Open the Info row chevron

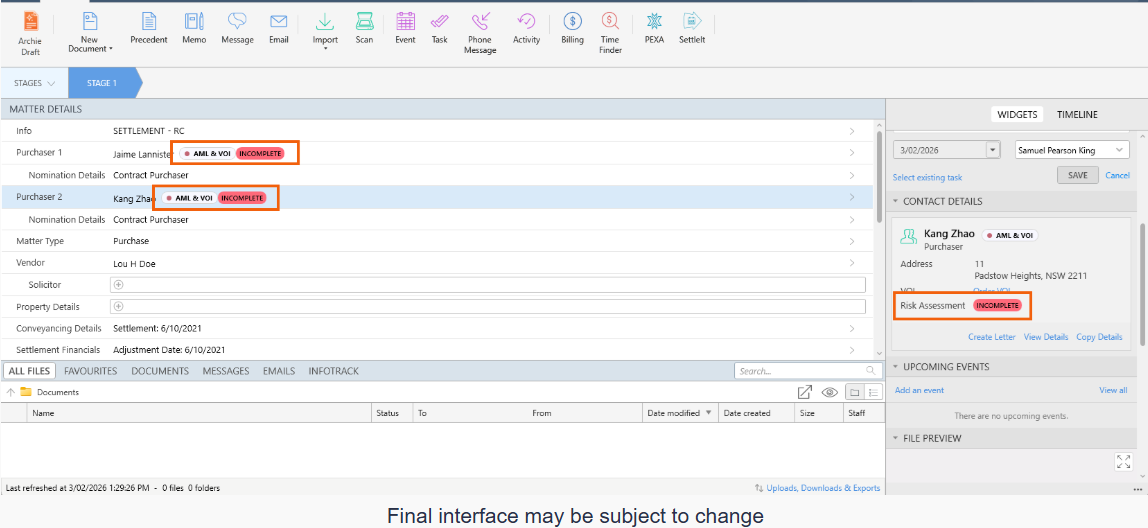851,131
